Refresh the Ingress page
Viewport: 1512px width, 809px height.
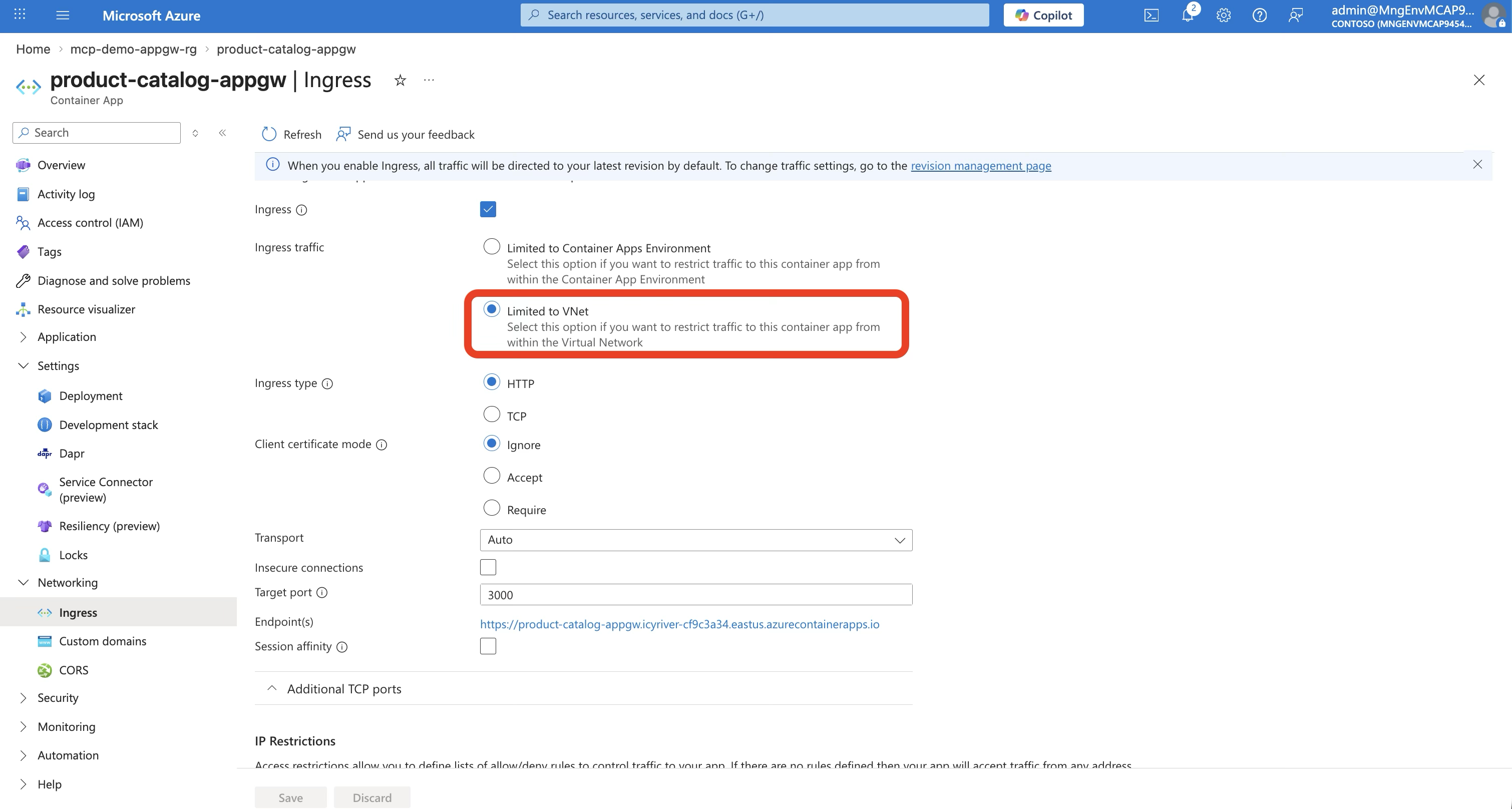click(x=291, y=134)
